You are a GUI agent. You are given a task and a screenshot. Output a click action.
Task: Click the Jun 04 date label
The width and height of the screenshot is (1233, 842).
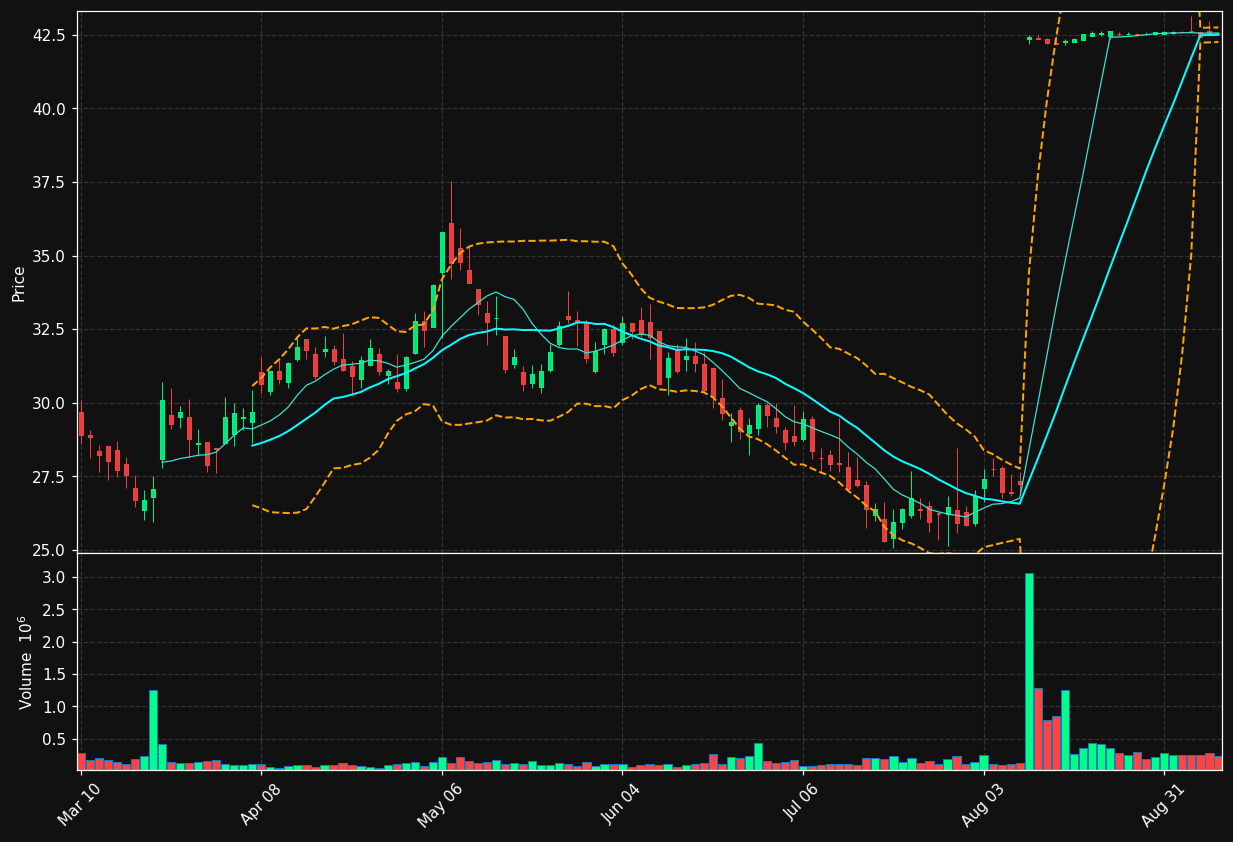(x=621, y=805)
